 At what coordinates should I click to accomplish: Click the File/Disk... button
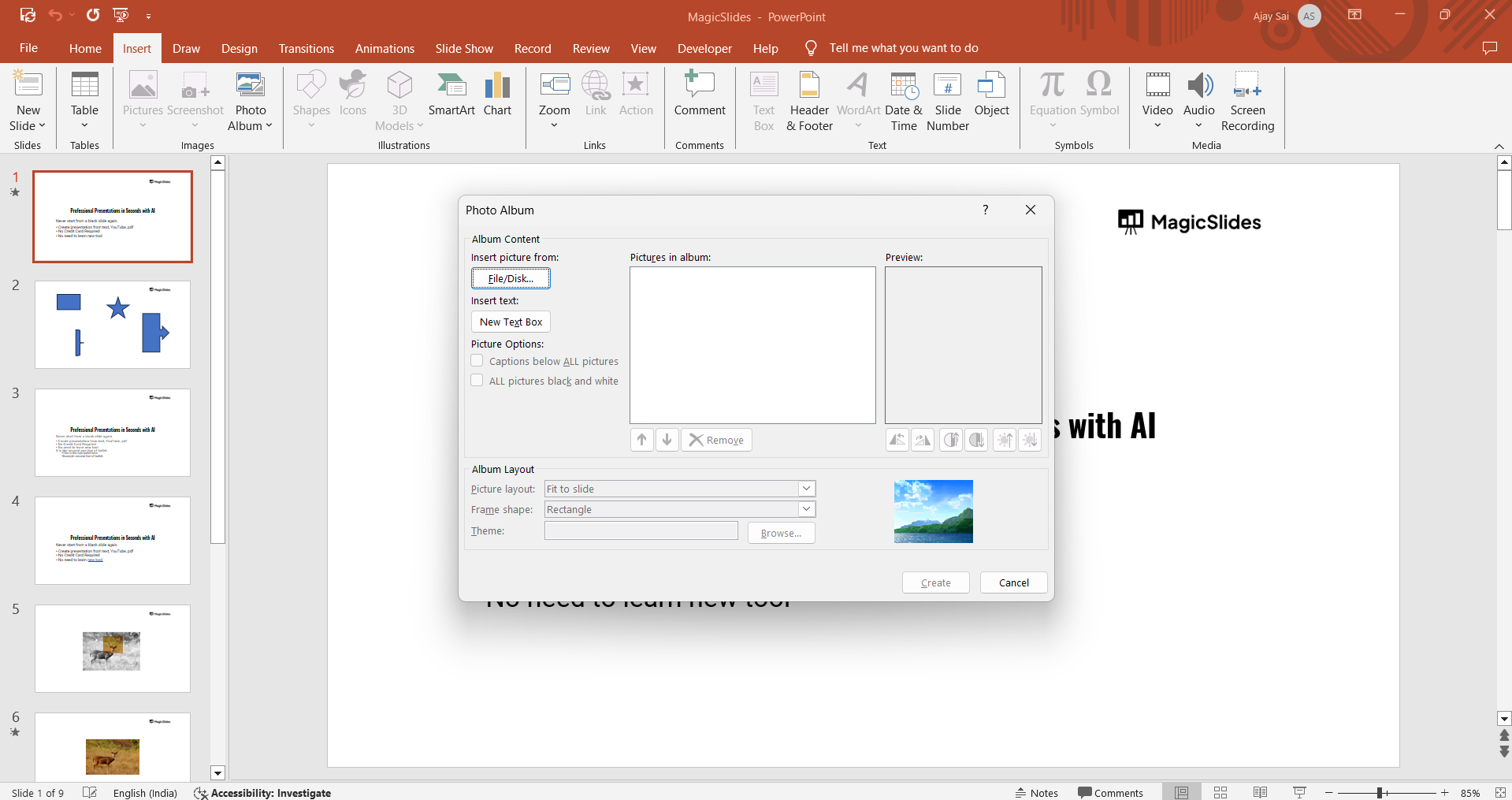(x=511, y=278)
